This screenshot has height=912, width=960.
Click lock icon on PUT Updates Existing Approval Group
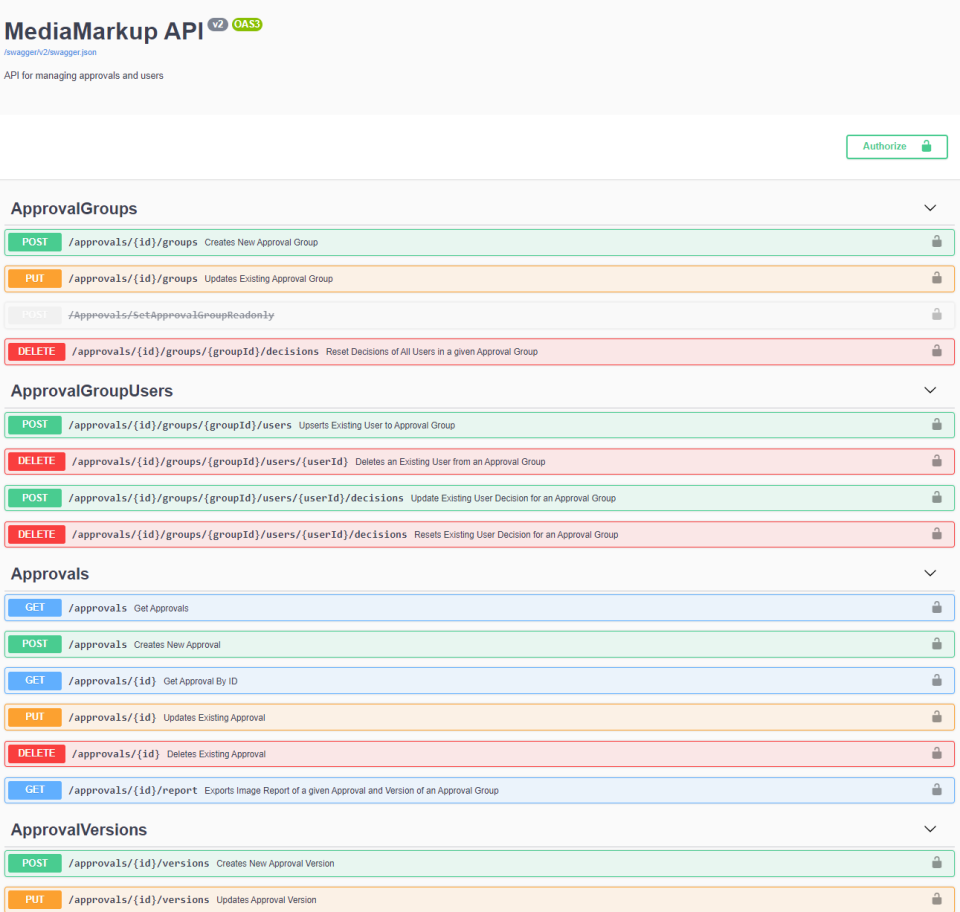click(x=936, y=278)
